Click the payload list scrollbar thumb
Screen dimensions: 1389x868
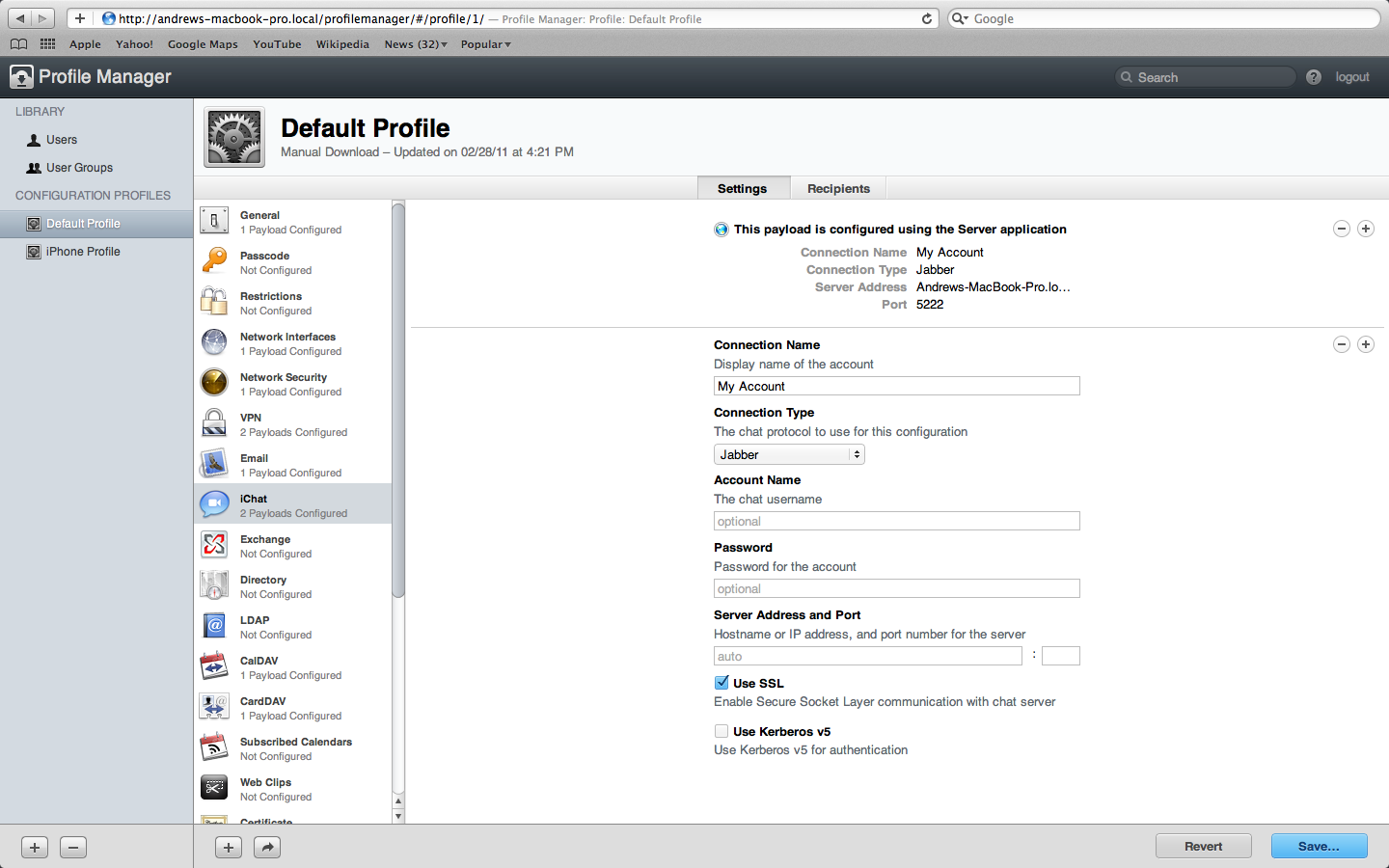click(x=398, y=400)
